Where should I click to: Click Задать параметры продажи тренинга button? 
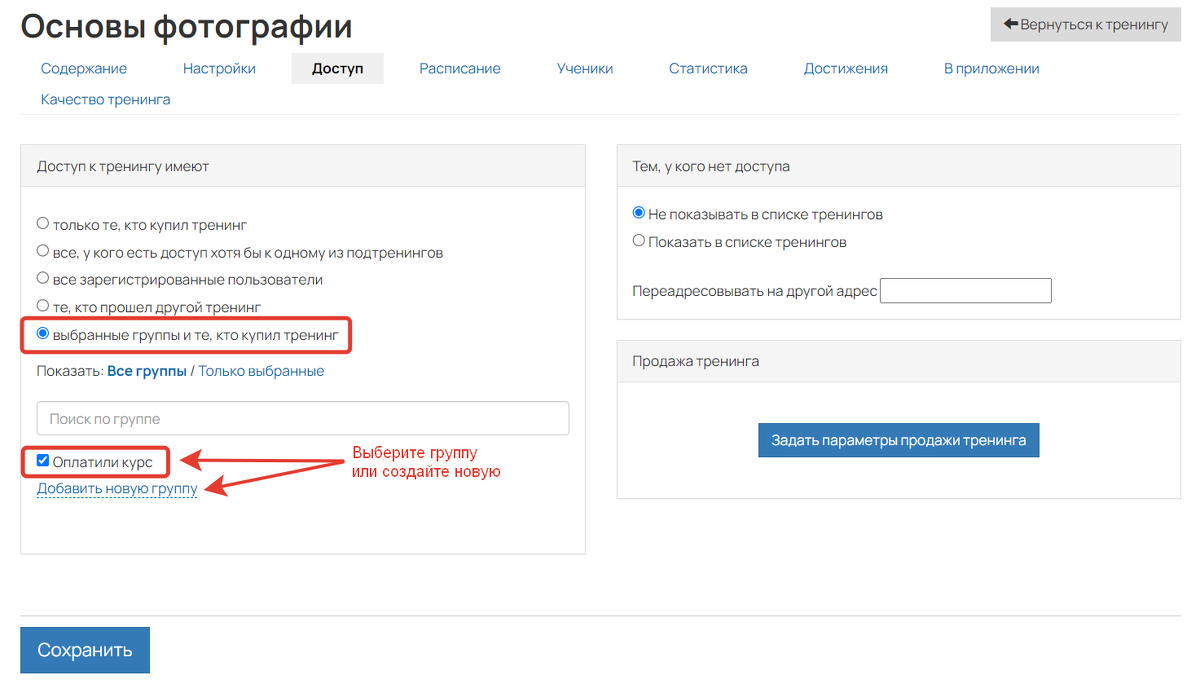click(899, 440)
